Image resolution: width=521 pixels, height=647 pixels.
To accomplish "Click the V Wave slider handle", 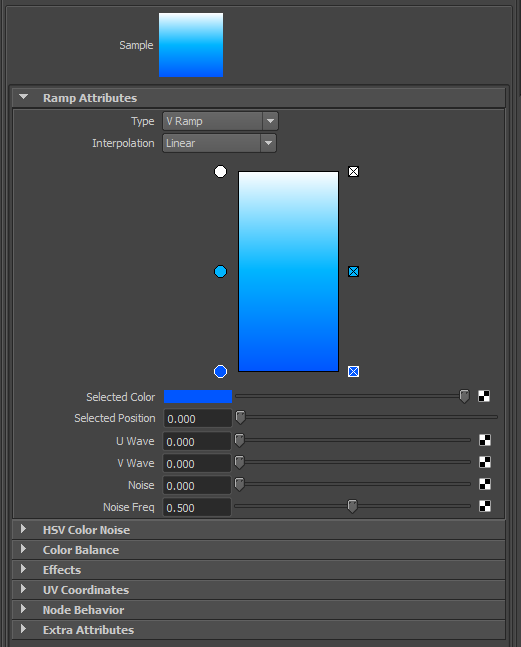I will tap(239, 462).
